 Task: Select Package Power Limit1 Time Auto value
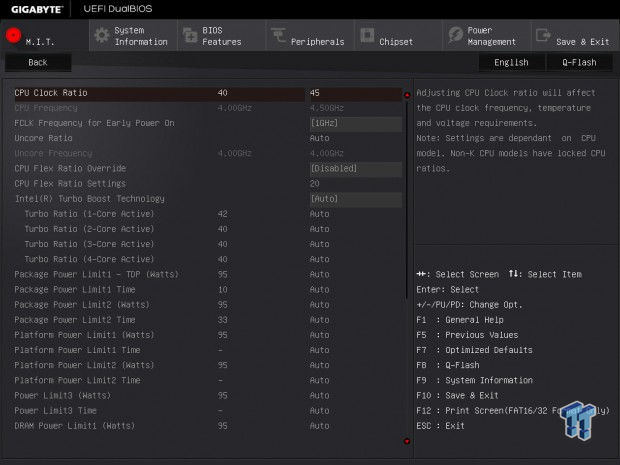(319, 289)
